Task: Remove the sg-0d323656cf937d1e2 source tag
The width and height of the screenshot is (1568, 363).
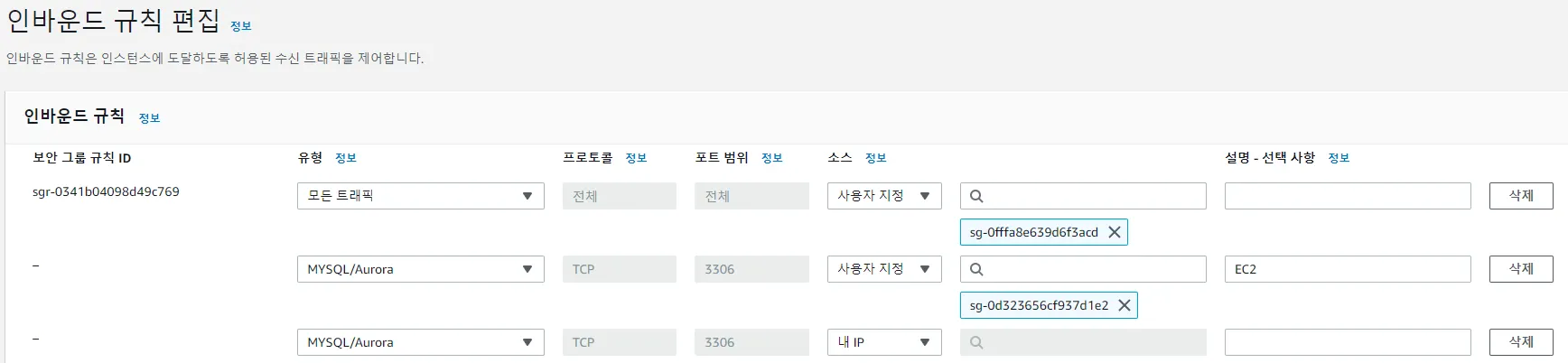Action: [x=1125, y=305]
